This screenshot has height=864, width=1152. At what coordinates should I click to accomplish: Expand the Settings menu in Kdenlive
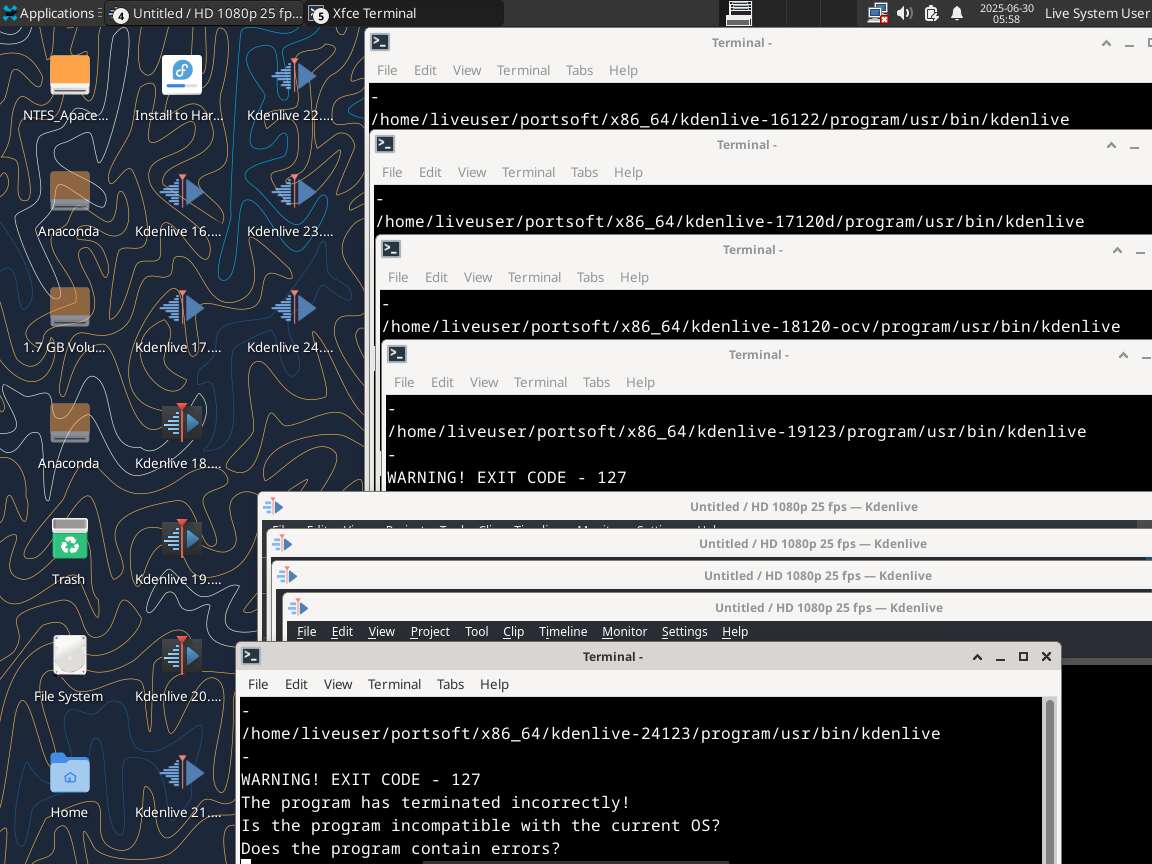pyautogui.click(x=684, y=631)
